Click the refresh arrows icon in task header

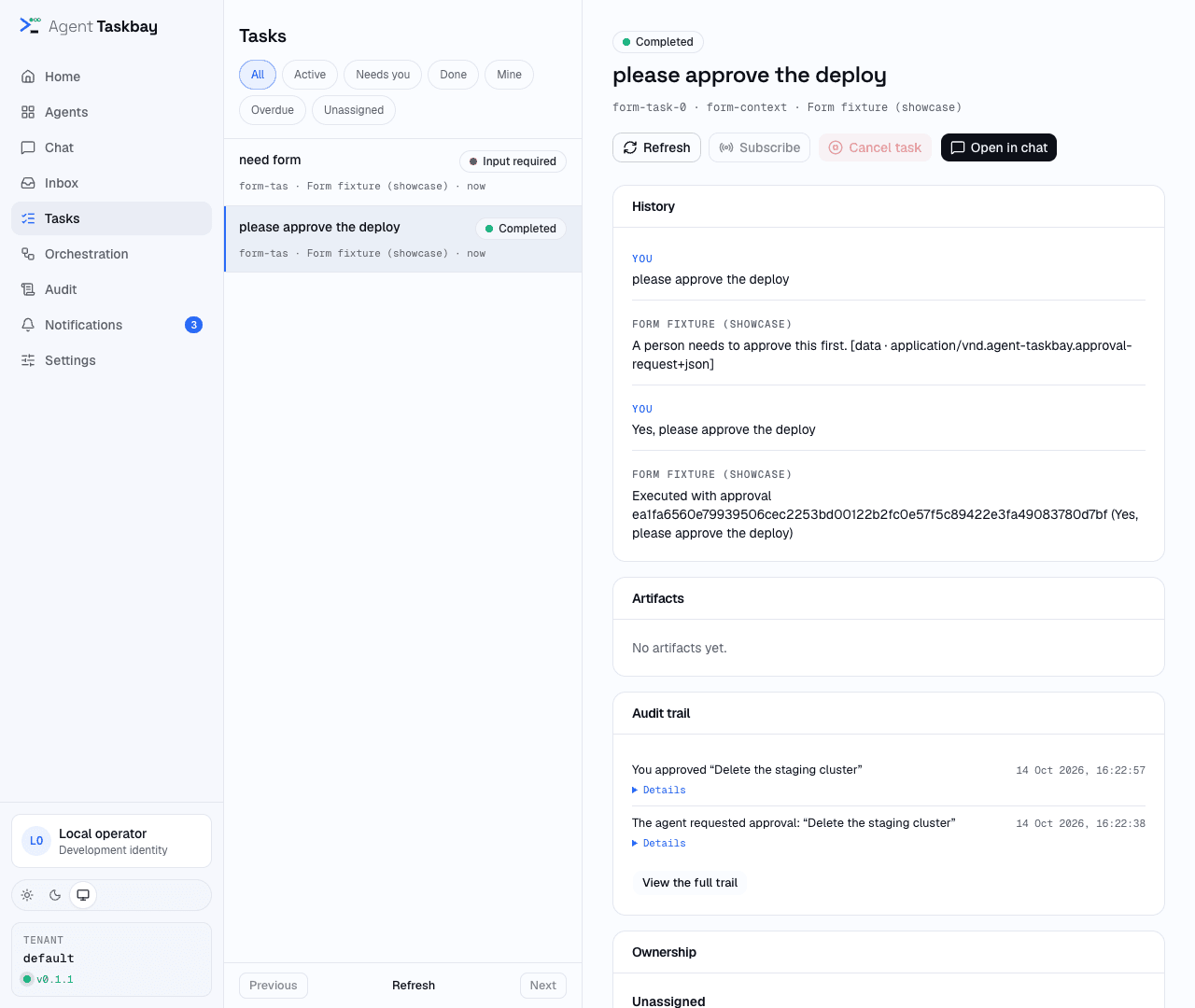click(630, 147)
